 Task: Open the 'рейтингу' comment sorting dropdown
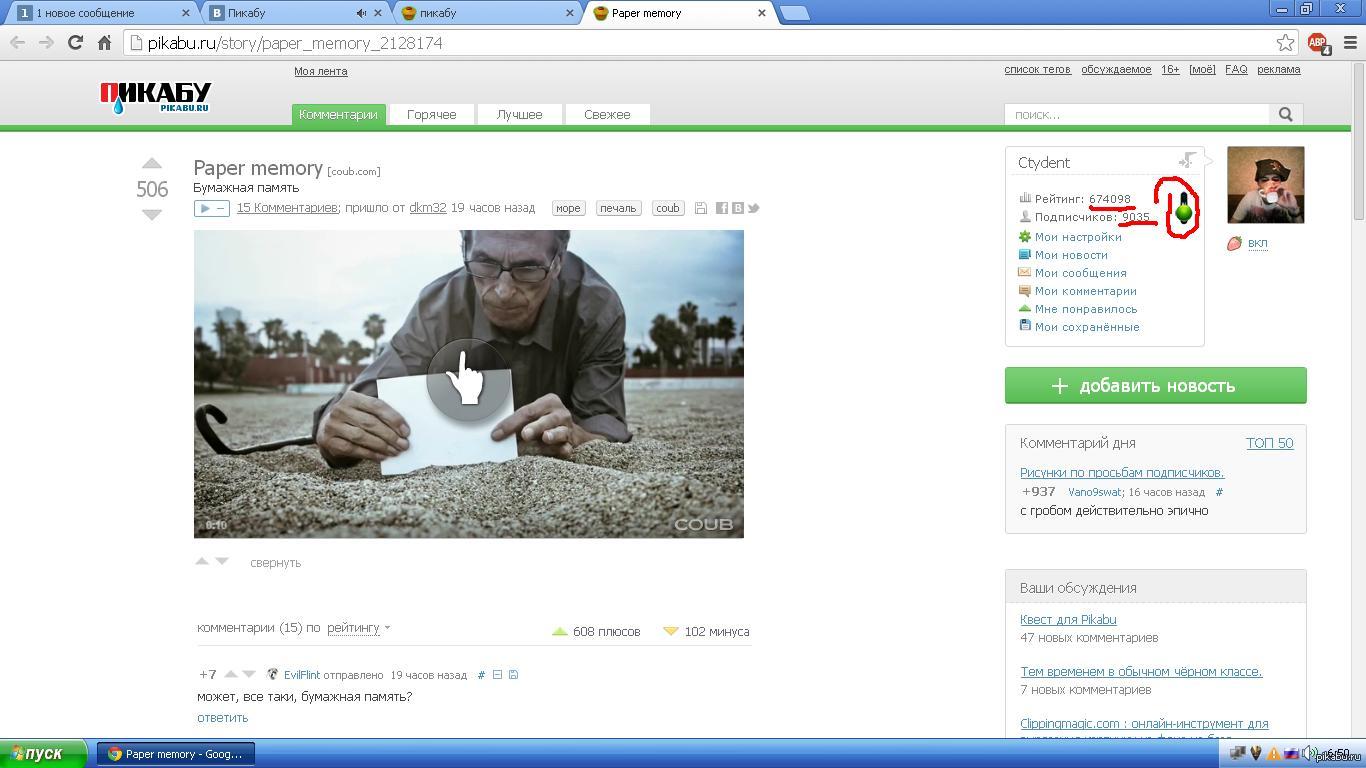click(x=358, y=628)
